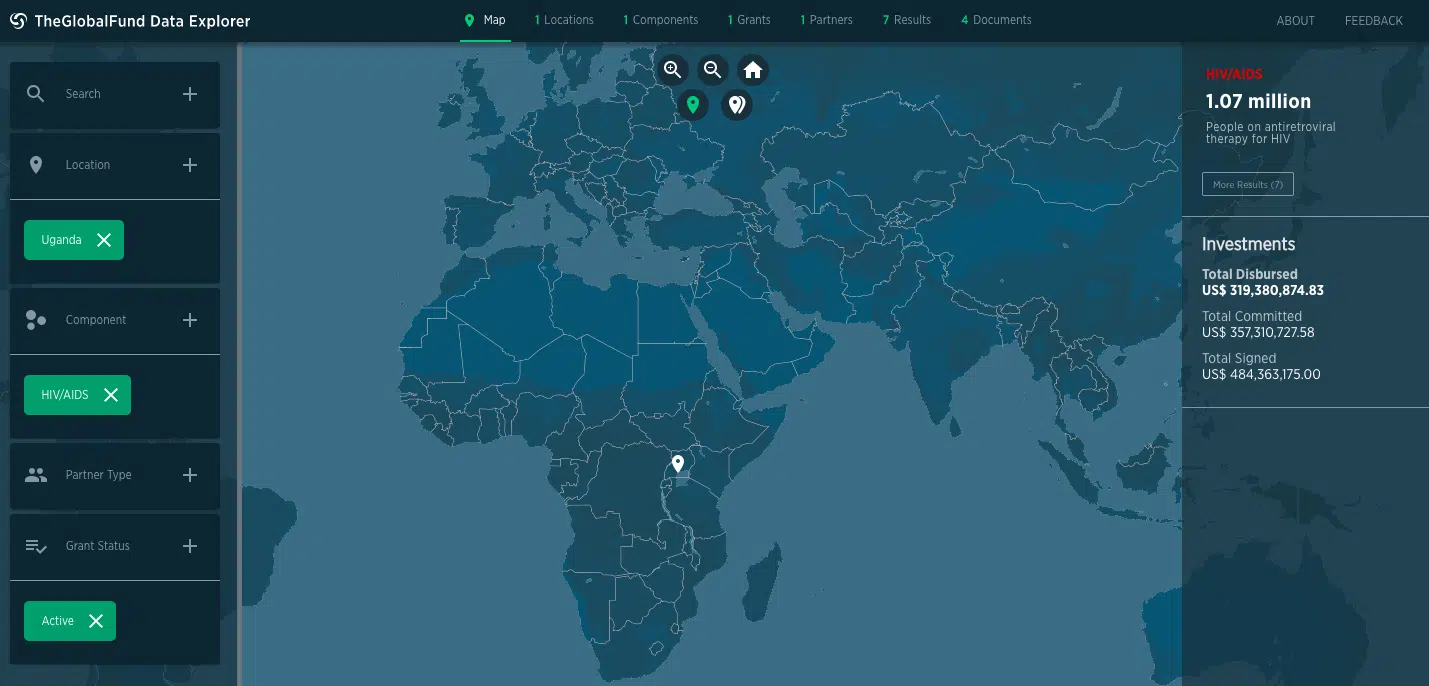Image resolution: width=1429 pixels, height=686 pixels.
Task: Remove the HIV/AIDS component filter
Action: coord(111,395)
